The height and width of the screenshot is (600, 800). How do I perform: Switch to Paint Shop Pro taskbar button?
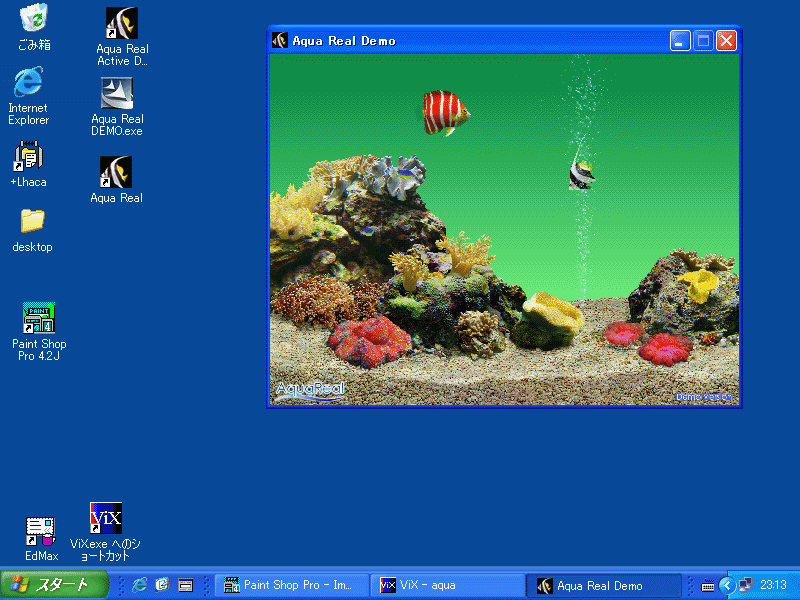coord(292,585)
